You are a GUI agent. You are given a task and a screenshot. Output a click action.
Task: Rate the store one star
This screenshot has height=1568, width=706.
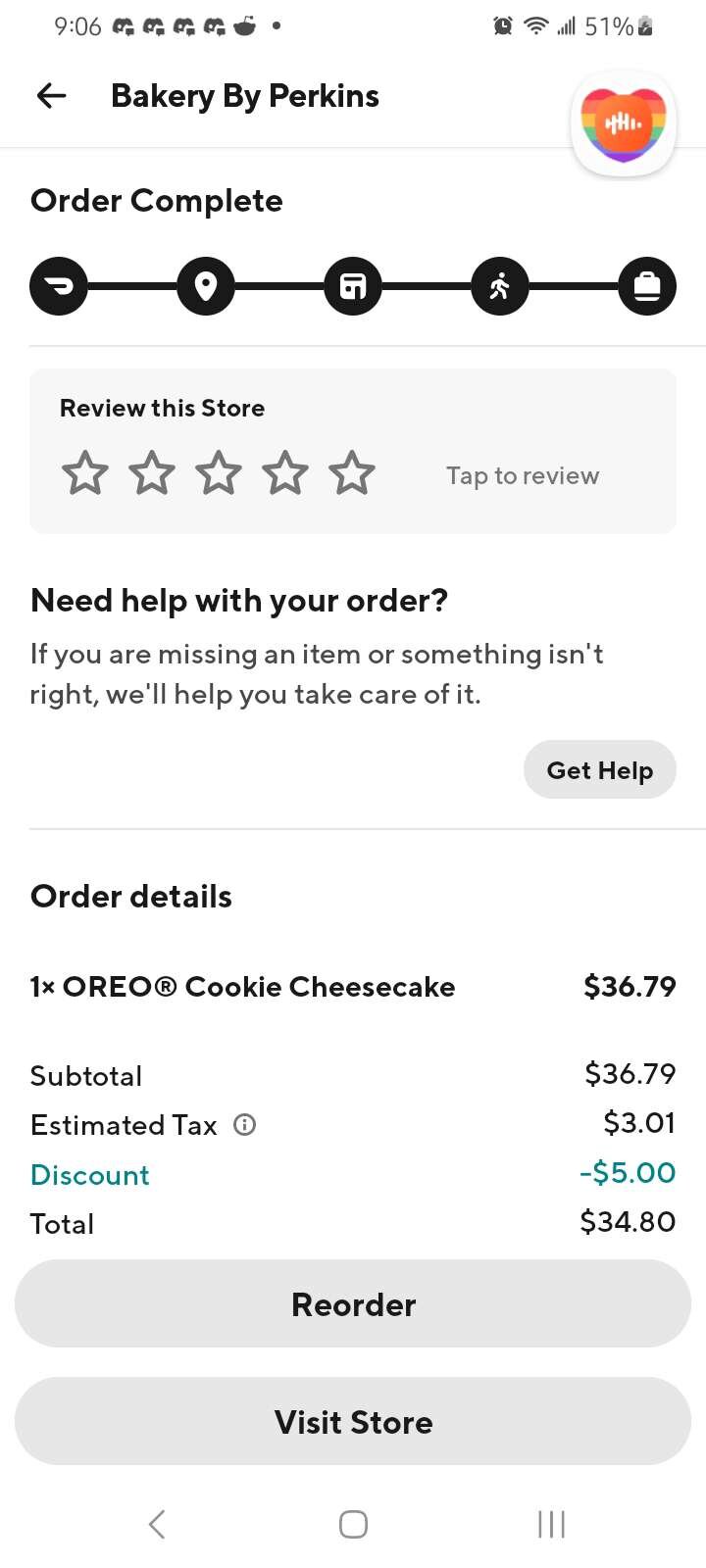(85, 474)
